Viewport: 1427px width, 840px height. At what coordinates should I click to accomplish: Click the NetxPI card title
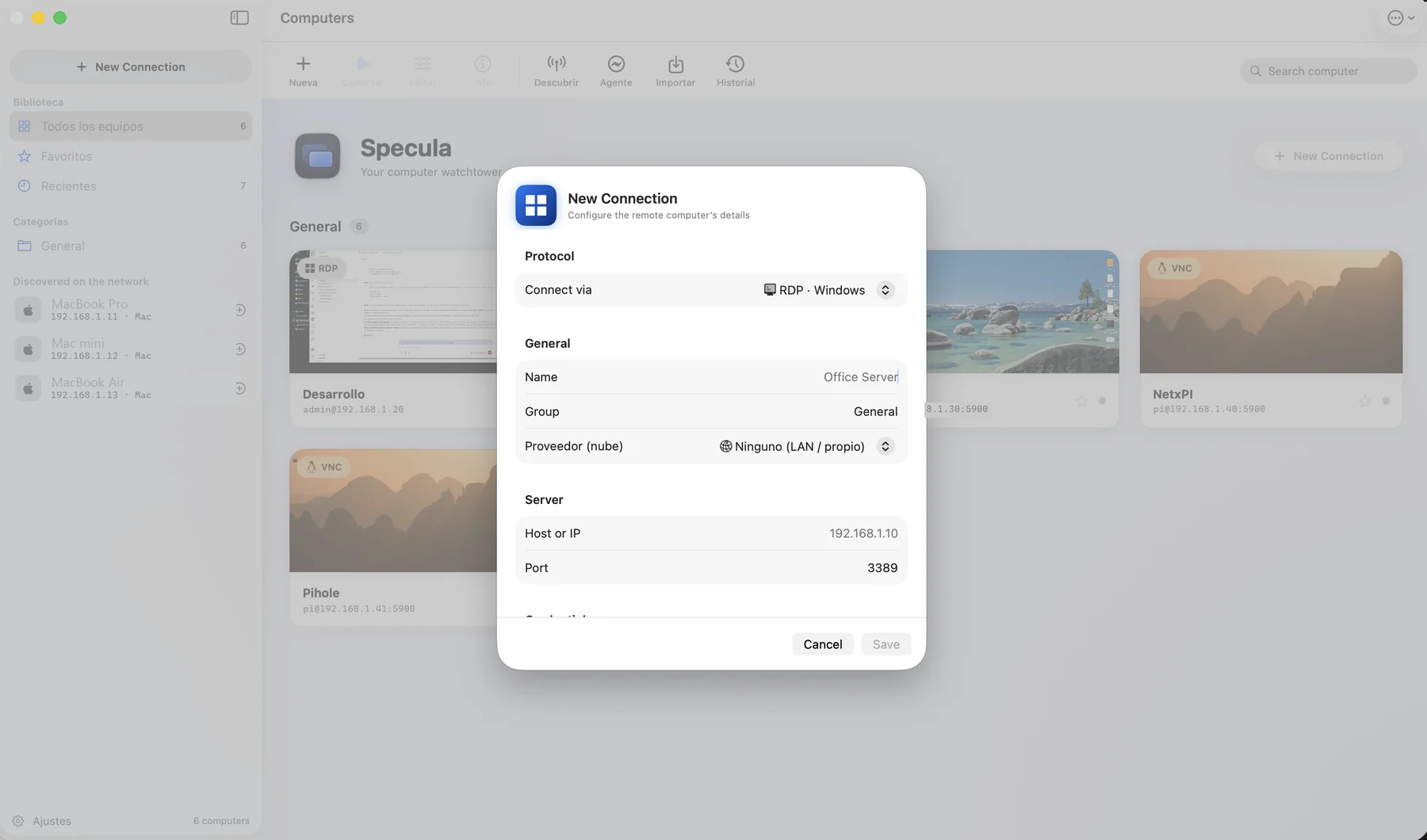click(x=1173, y=394)
